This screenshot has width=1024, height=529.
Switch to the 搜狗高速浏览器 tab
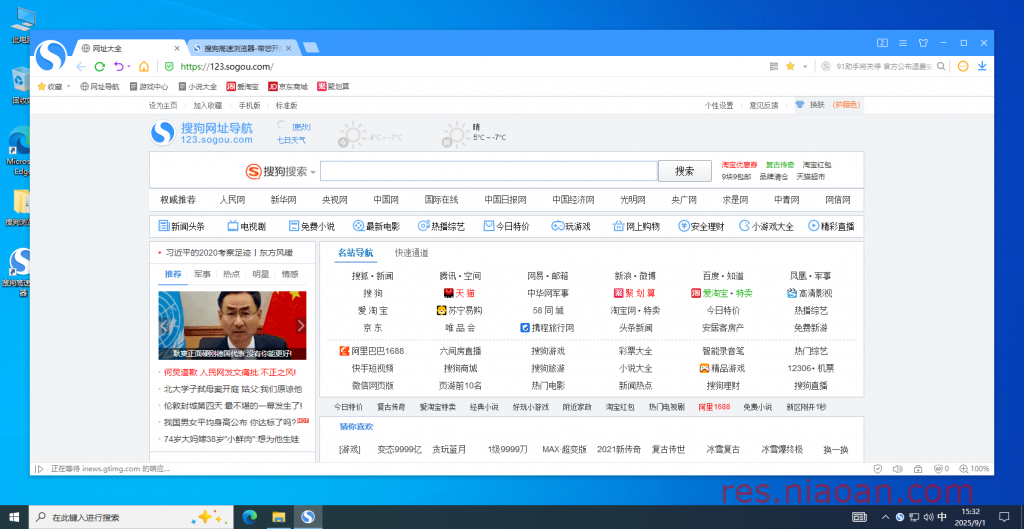pos(242,48)
